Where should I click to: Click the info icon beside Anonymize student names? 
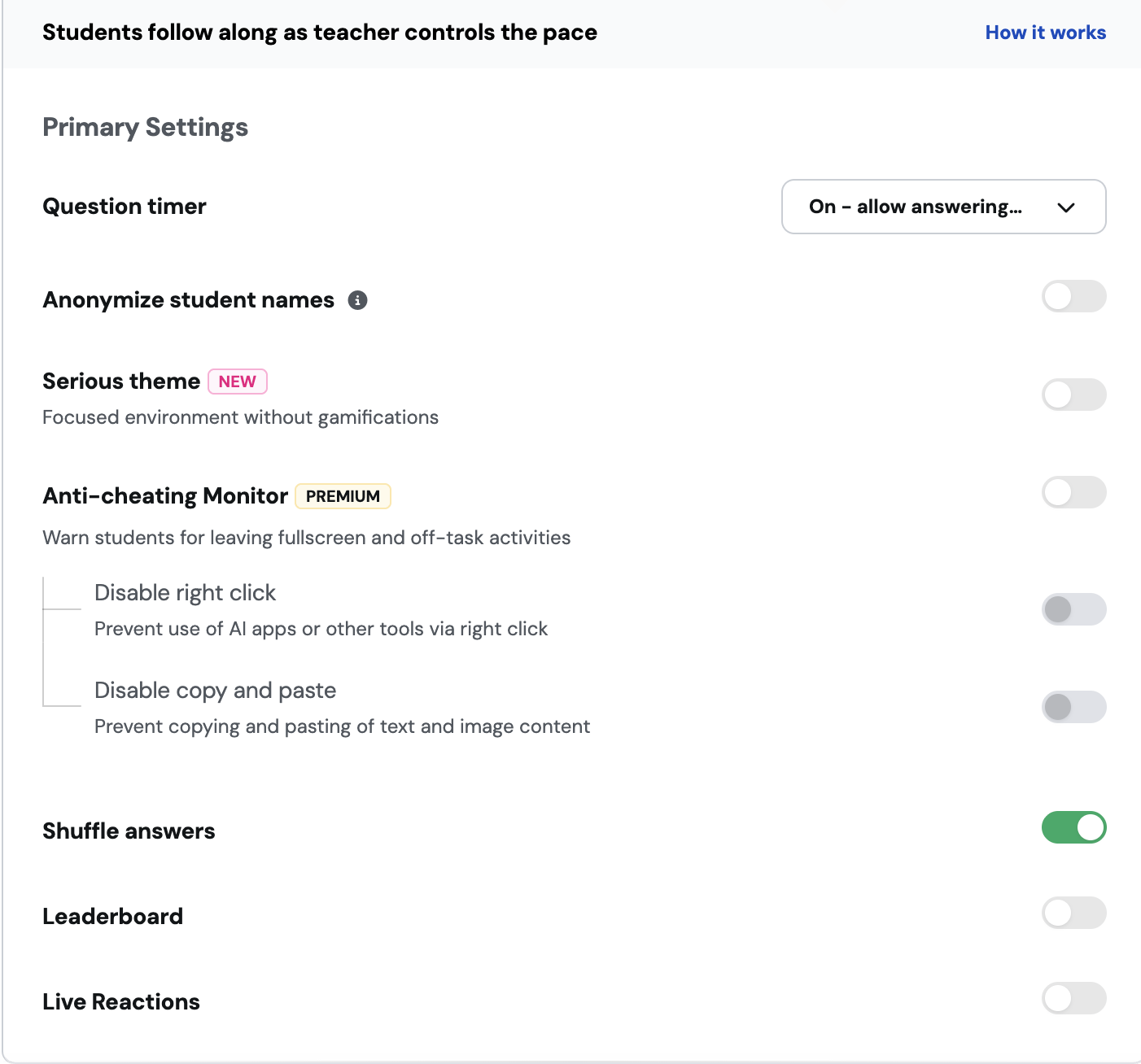click(358, 300)
